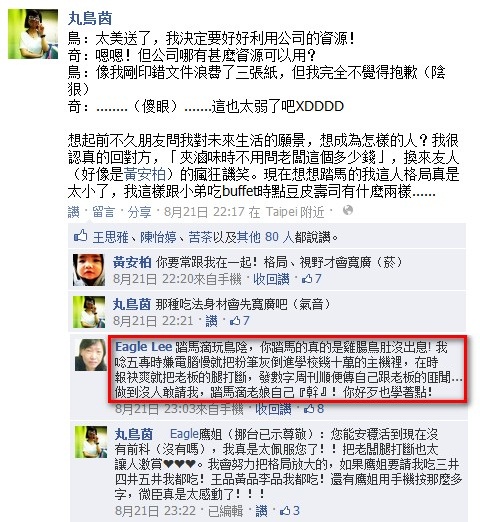
Task: Unlike Eagle Lee's comment via 收回讚
Action: tap(273, 409)
